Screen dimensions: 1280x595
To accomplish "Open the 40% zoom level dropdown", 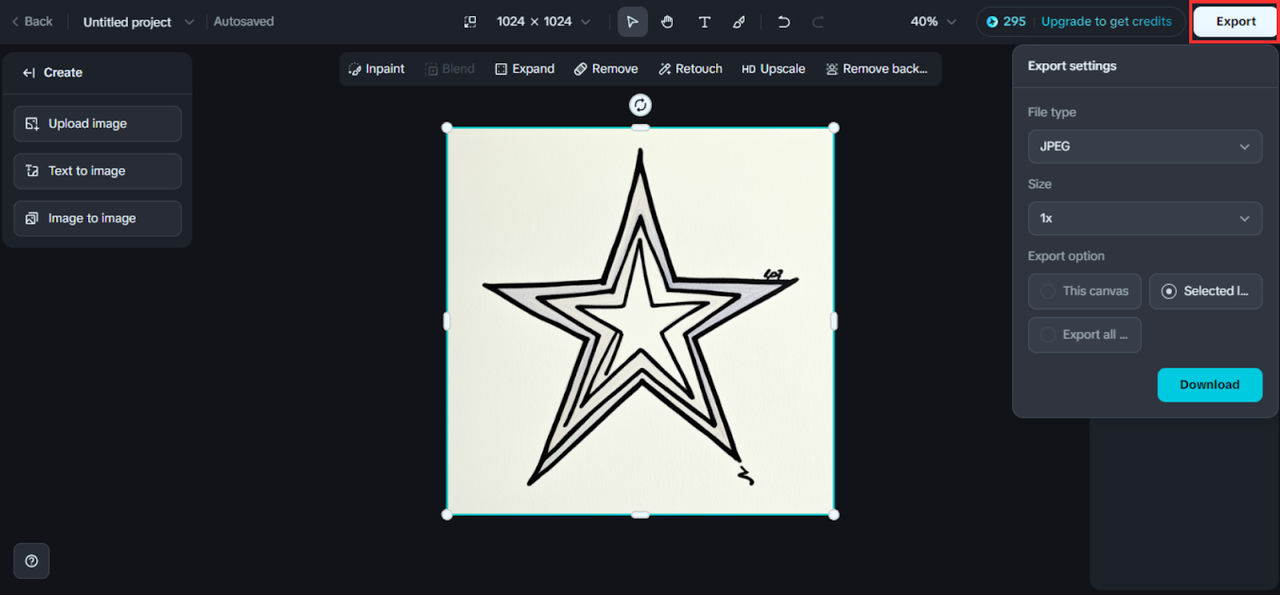I will point(933,21).
